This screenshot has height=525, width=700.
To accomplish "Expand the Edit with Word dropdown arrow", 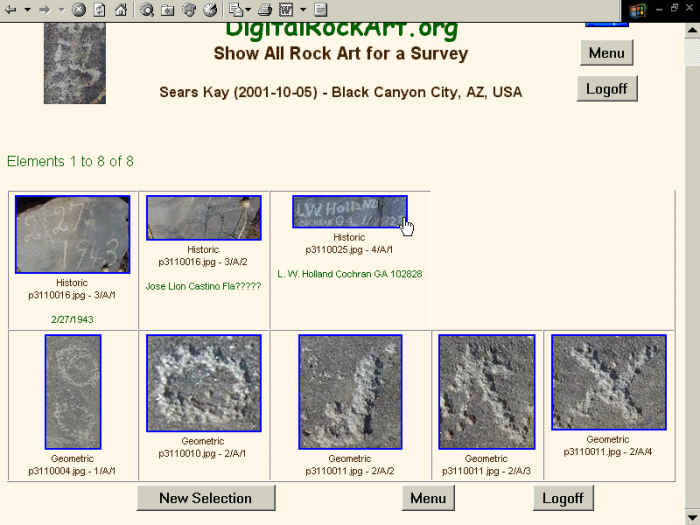I will (x=302, y=10).
